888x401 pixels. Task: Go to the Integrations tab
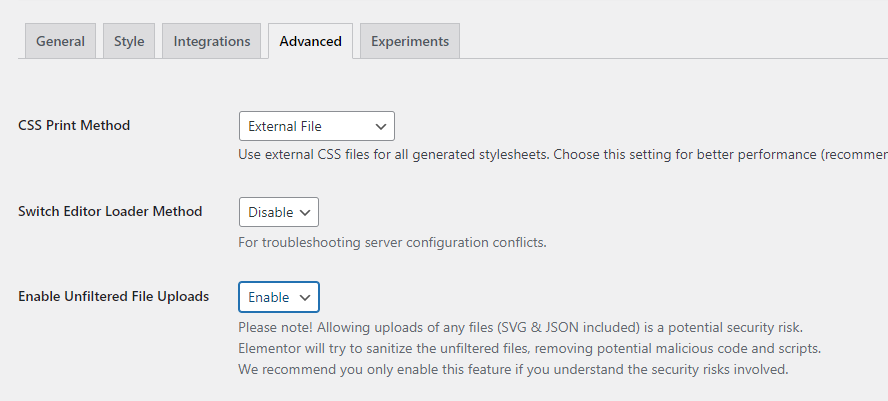[212, 41]
